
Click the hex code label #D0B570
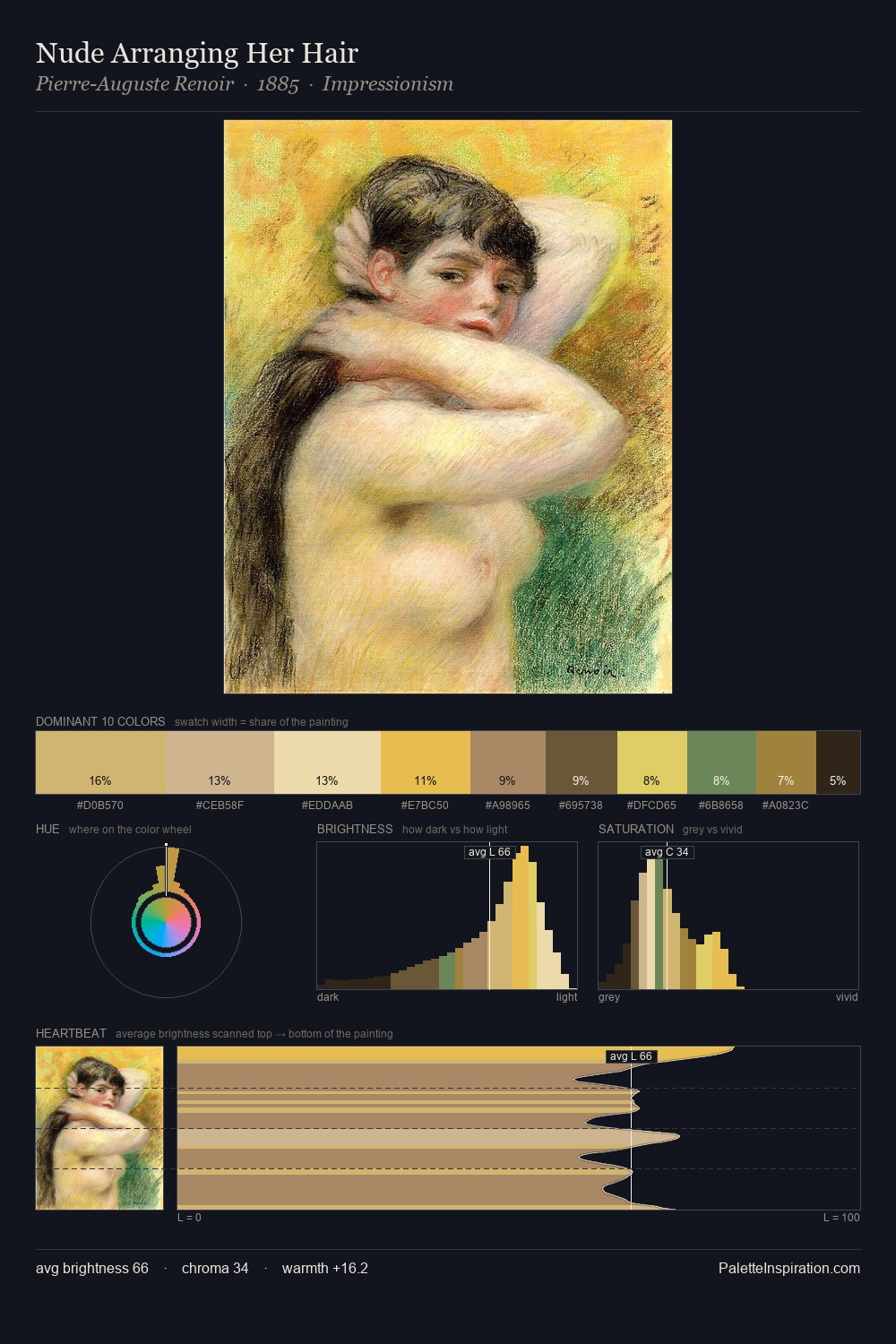pyautogui.click(x=100, y=806)
